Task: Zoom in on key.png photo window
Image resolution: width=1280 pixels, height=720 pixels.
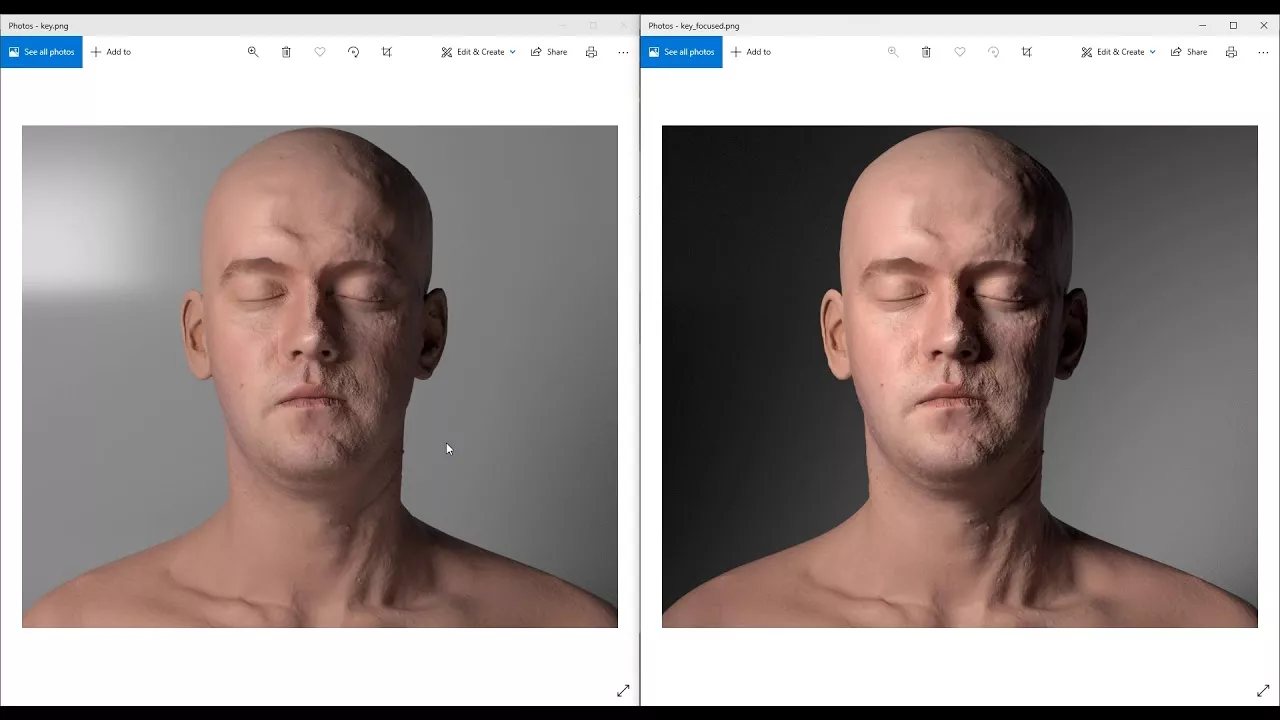Action: pos(253,52)
